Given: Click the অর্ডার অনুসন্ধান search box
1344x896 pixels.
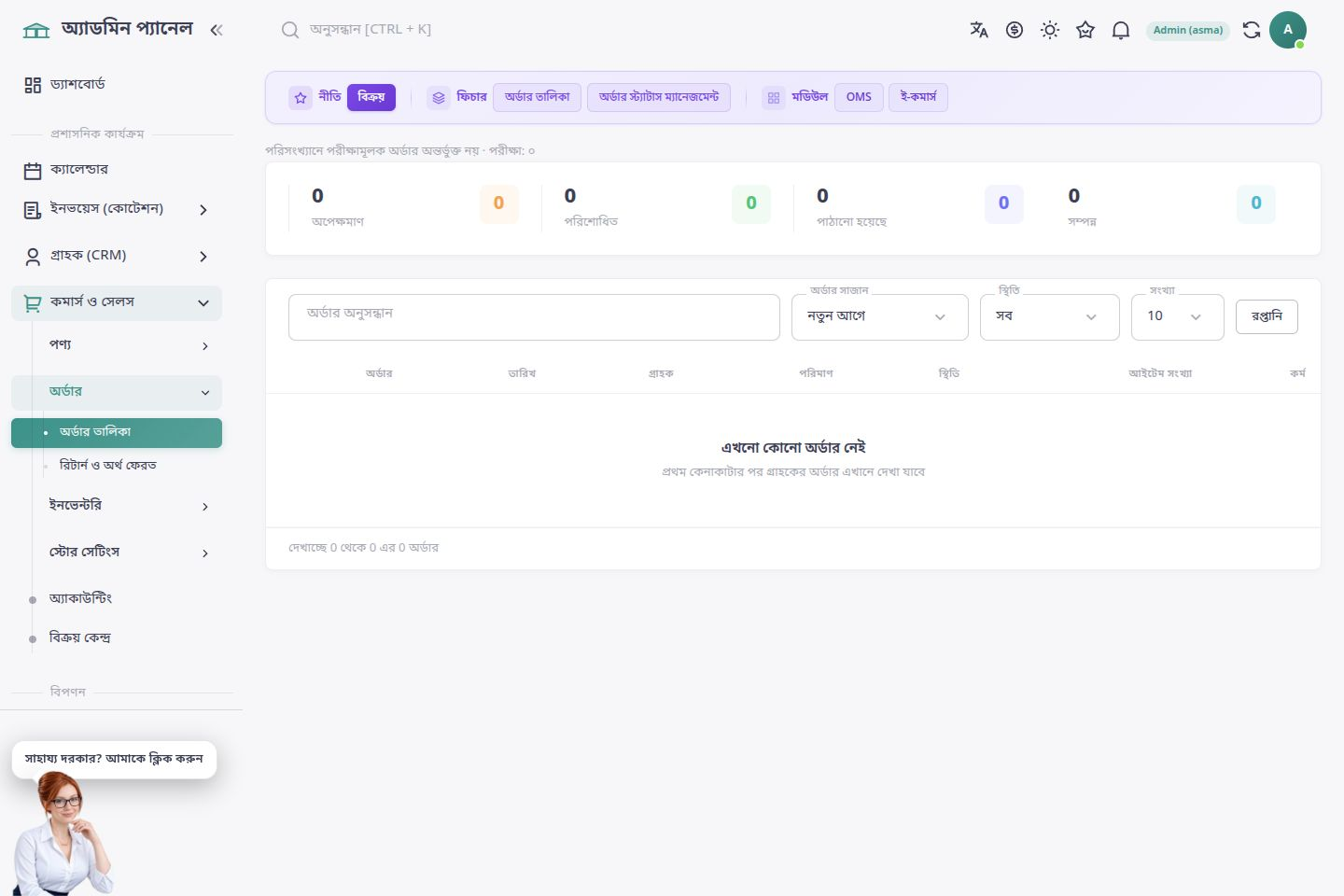Looking at the screenshot, I should coord(534,317).
